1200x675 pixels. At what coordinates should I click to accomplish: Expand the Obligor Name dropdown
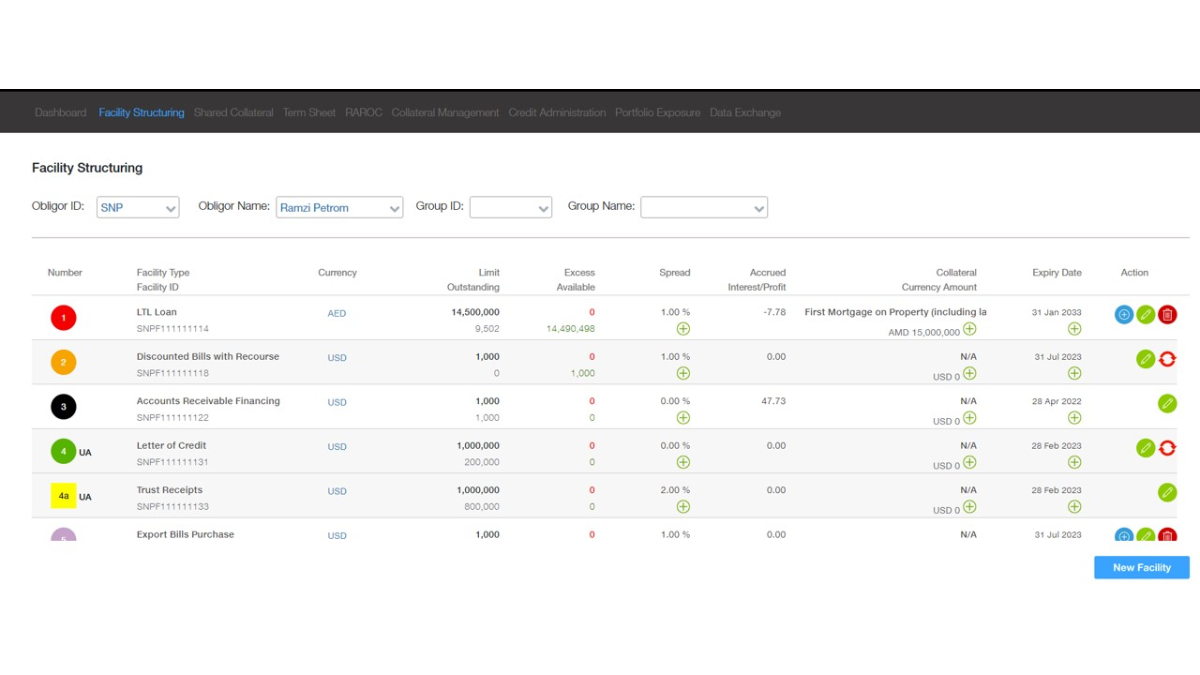click(x=339, y=208)
